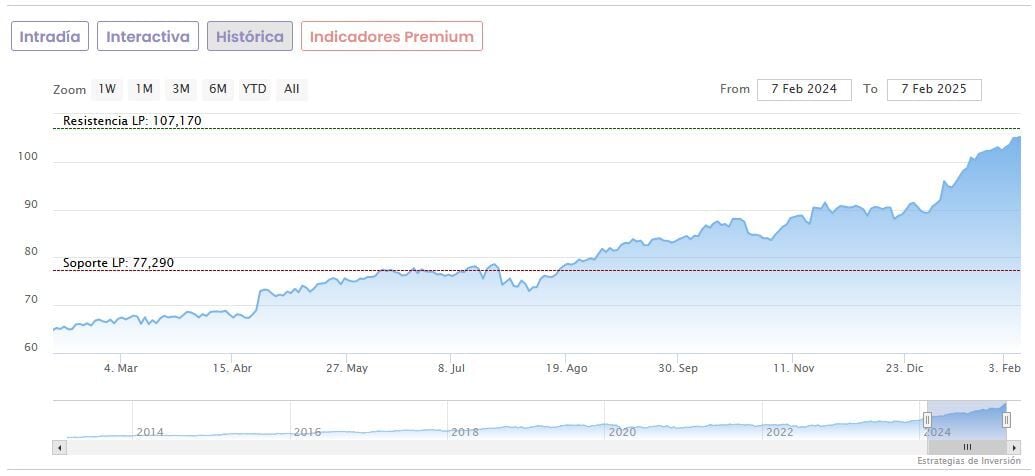Set zoom range to 1W

pyautogui.click(x=107, y=89)
